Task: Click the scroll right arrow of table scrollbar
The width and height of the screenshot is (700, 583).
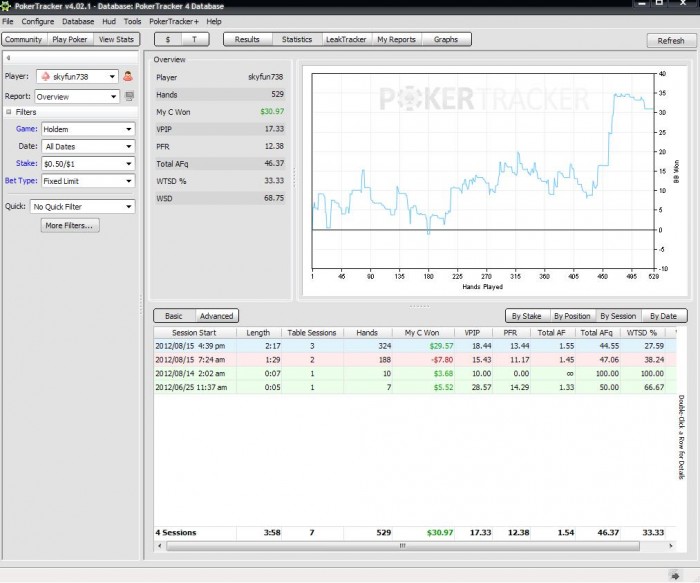Action: click(x=671, y=546)
